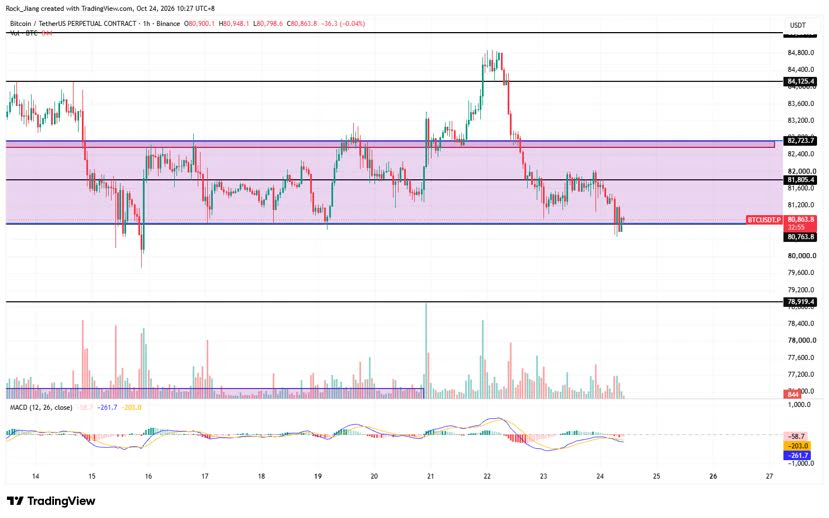Click the 77,600.0 price axis tick
829x518 pixels.
click(x=801, y=357)
